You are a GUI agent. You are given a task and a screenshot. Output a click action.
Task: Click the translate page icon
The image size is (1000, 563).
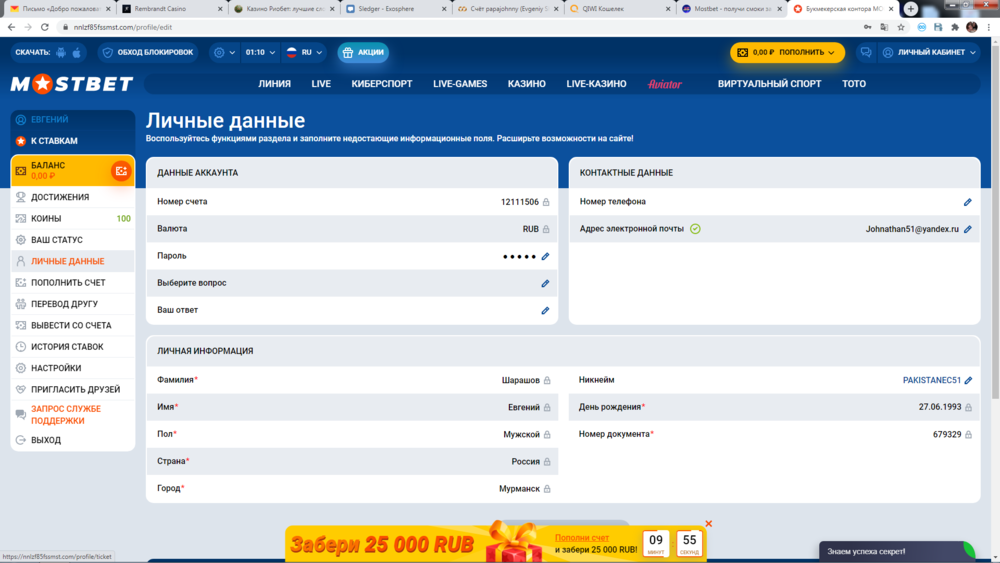[884, 27]
